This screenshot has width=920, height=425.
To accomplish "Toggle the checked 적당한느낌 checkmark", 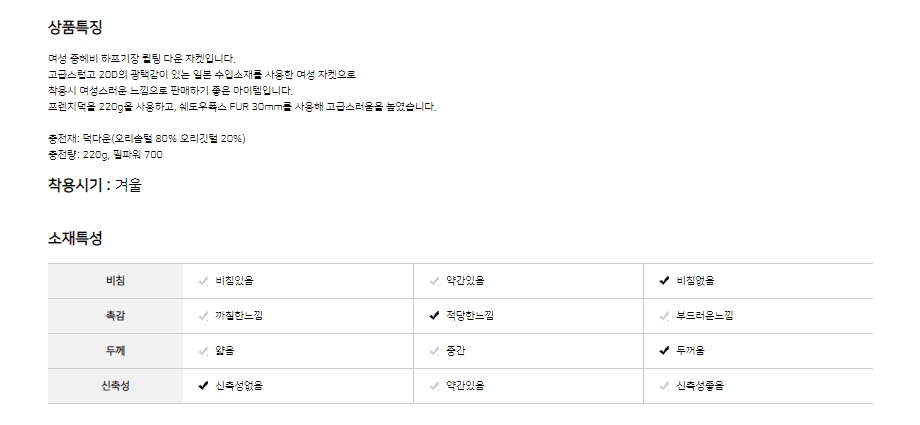I will (x=434, y=316).
